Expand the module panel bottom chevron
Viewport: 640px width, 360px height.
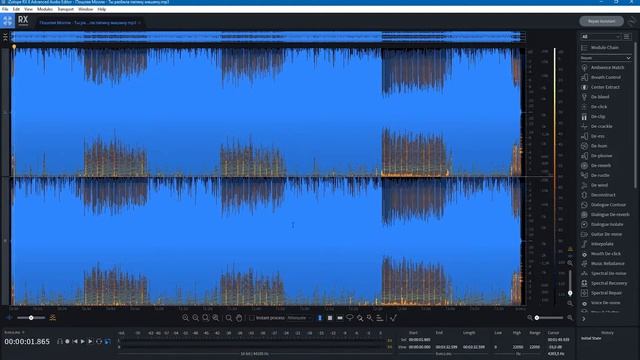click(584, 319)
